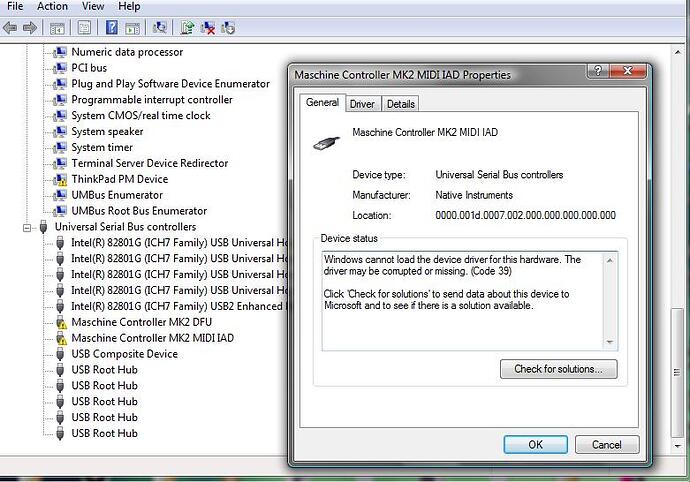Image resolution: width=690 pixels, height=482 pixels.
Task: Open Help via the blue question mark icon
Action: 112,27
